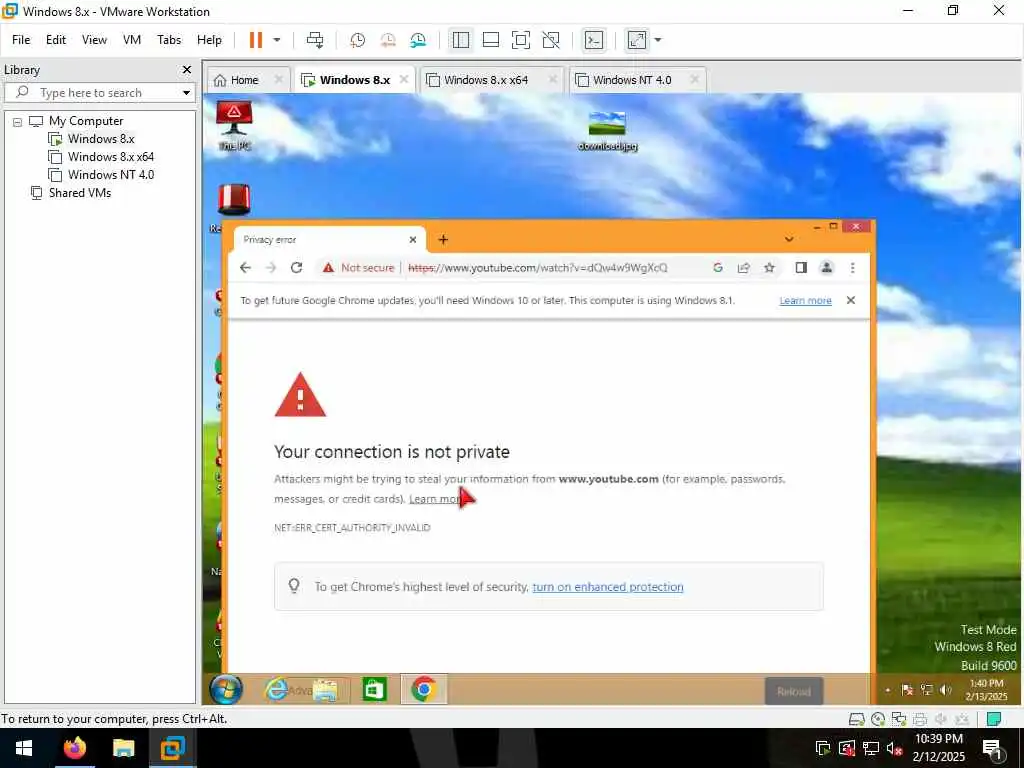1024x768 pixels.
Task: Open the VM menu
Action: click(132, 40)
